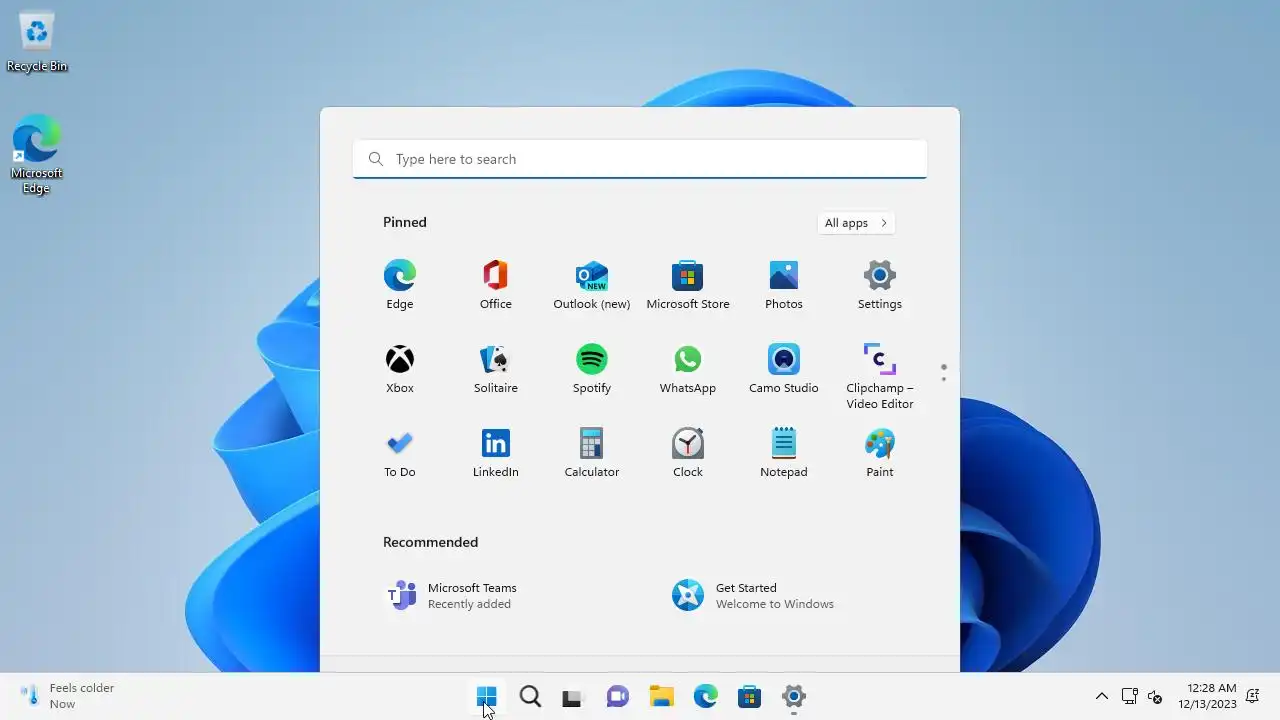This screenshot has width=1280, height=720.
Task: Open Task View on the taskbar
Action: pyautogui.click(x=573, y=696)
